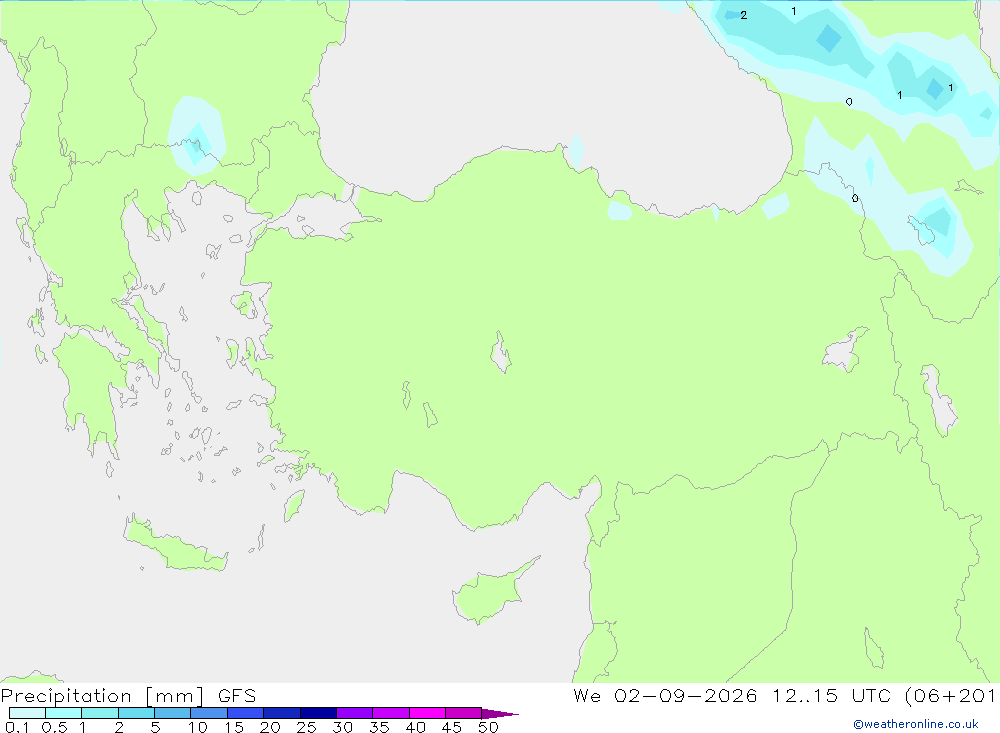
Task: Click the 2–5 mm legend color swatch
Action: (136, 713)
